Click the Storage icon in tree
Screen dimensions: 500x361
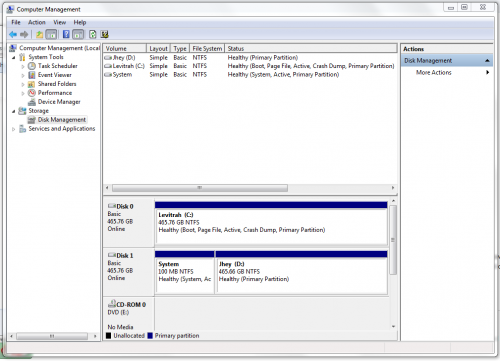coord(22,111)
